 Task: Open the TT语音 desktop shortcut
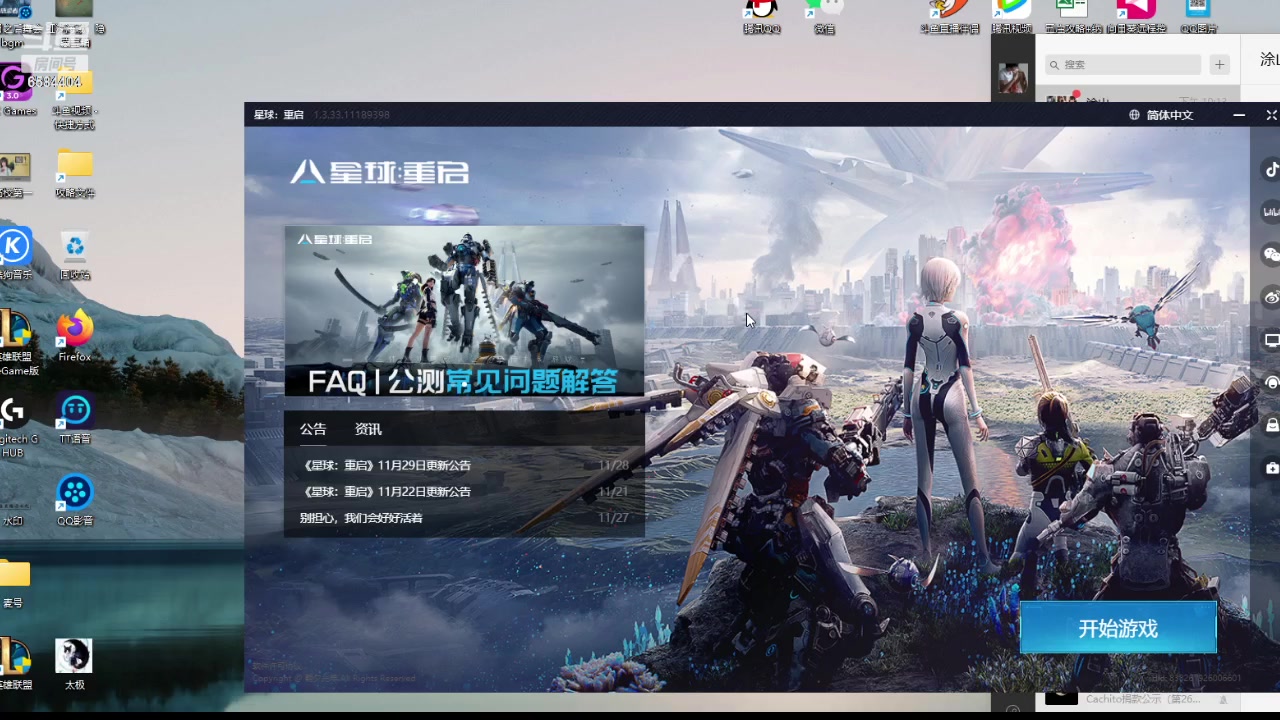[75, 419]
